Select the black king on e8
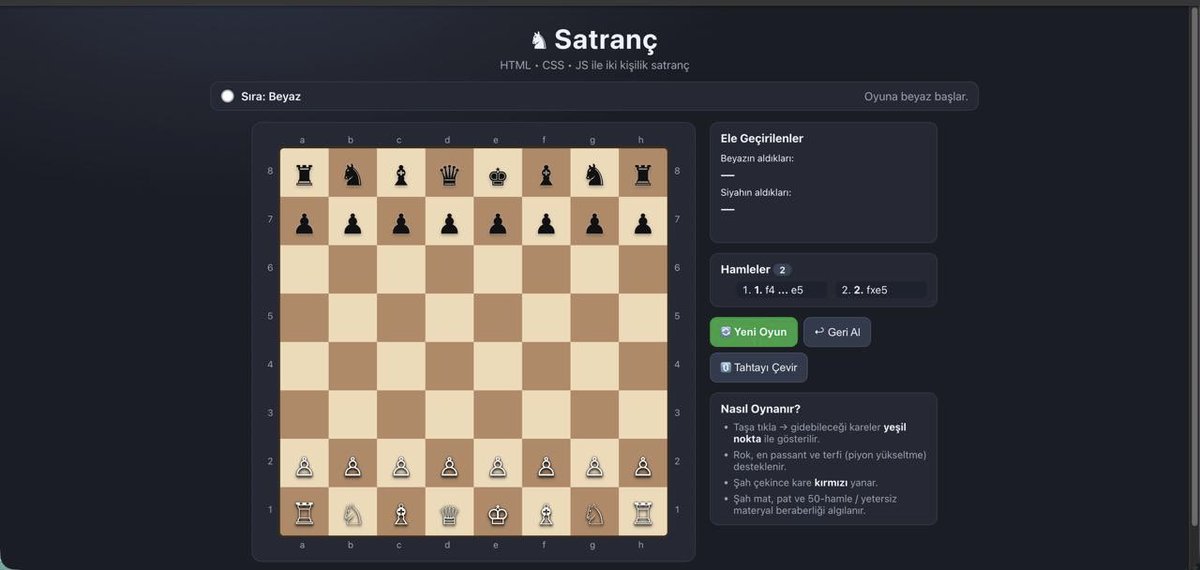This screenshot has width=1200, height=570. click(x=498, y=176)
